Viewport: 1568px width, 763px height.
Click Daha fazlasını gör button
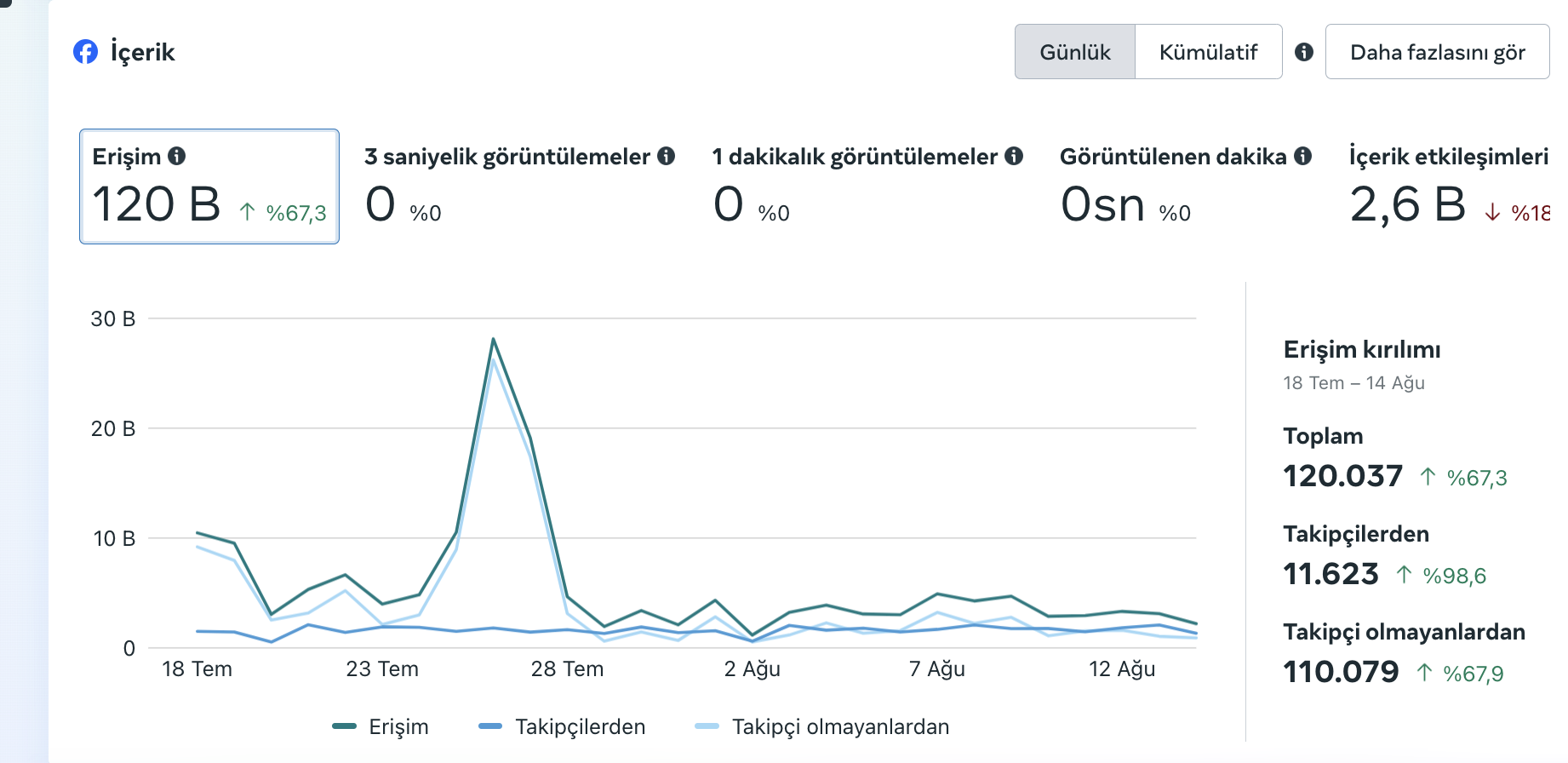(1438, 52)
